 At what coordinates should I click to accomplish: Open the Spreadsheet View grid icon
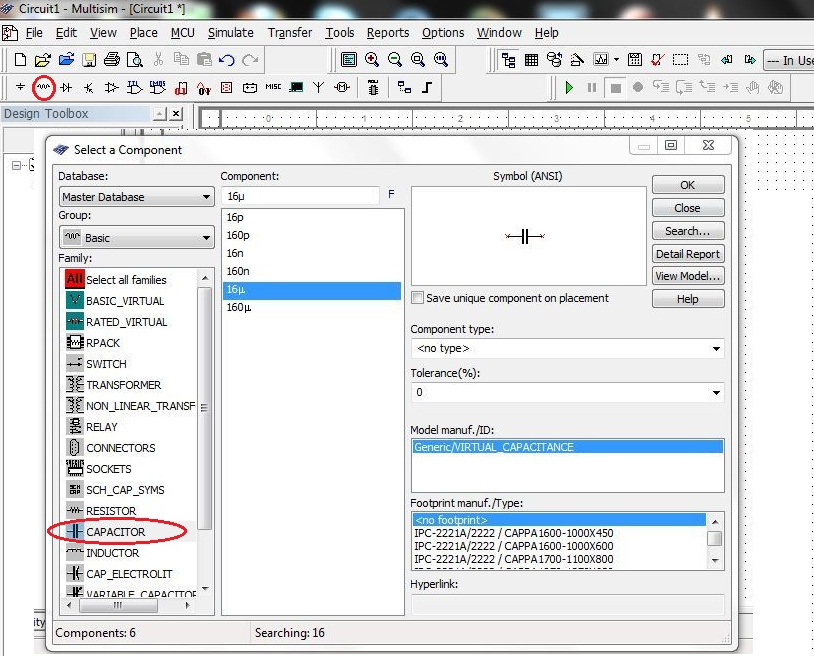tap(531, 60)
